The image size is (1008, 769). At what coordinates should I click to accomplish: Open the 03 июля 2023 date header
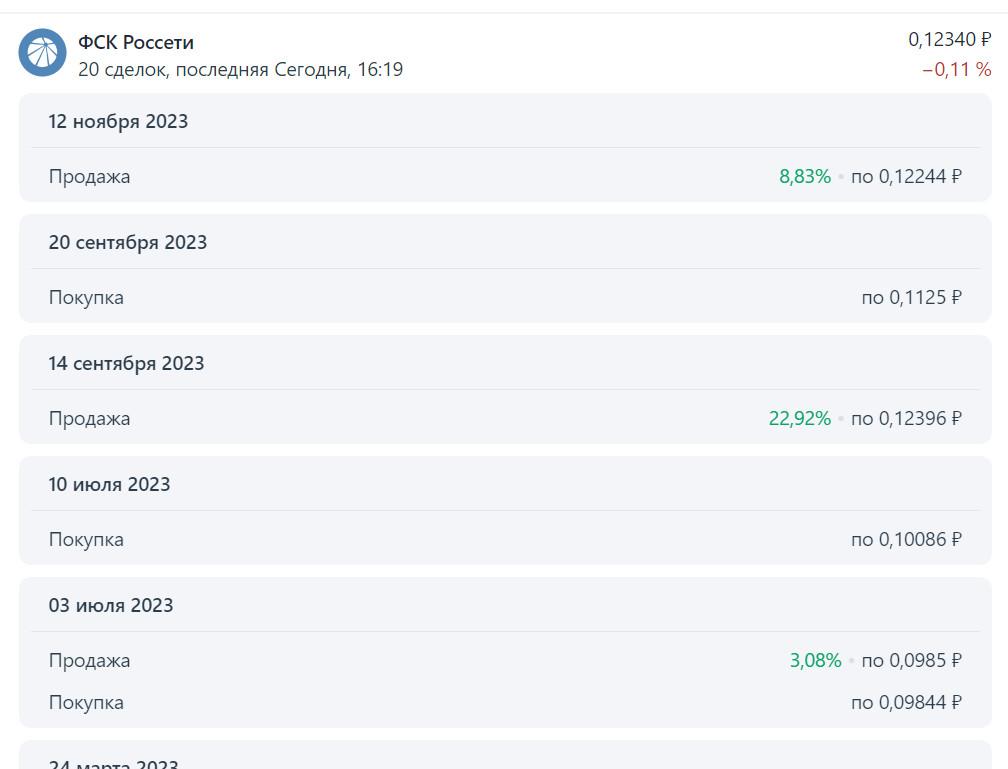pyautogui.click(x=111, y=605)
